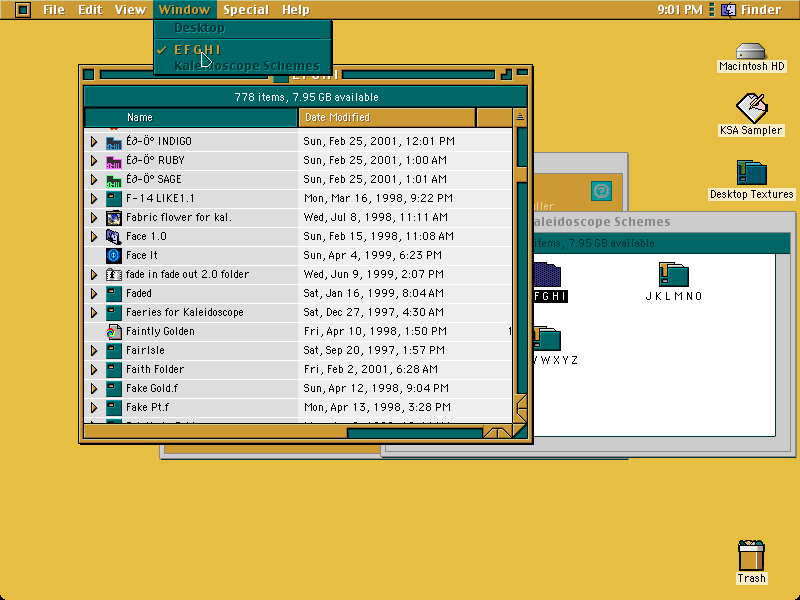Expand the Face 1.0 disclosure triangle
The image size is (800, 600).
tap(94, 236)
